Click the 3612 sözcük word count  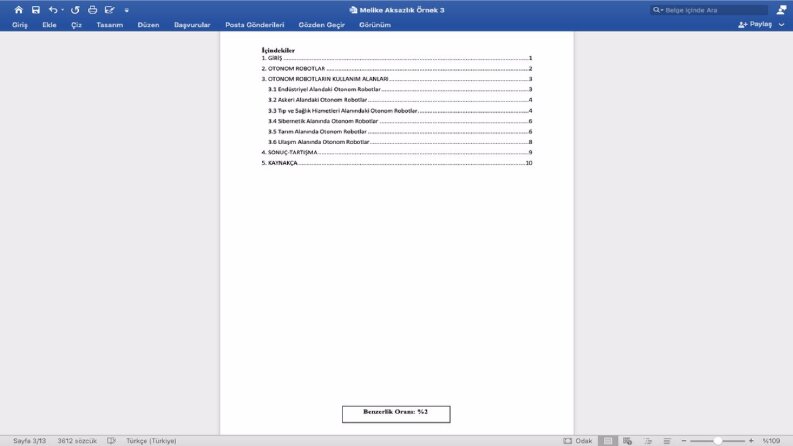click(77, 441)
